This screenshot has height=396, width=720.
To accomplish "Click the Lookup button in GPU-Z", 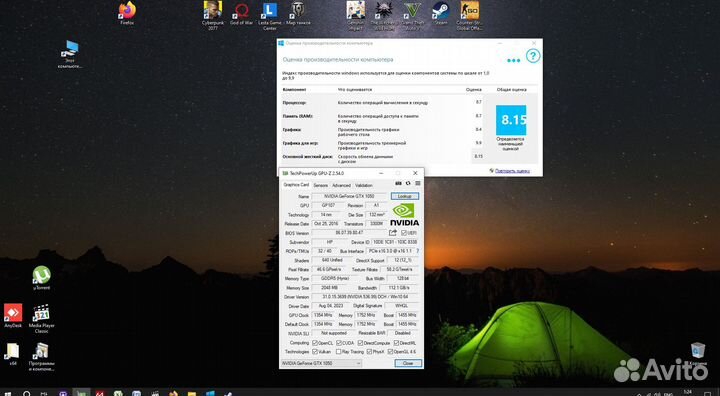I will tap(405, 196).
